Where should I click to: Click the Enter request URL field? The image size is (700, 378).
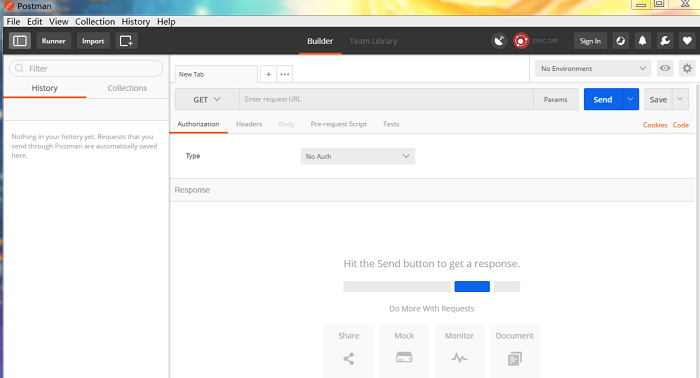click(x=386, y=99)
